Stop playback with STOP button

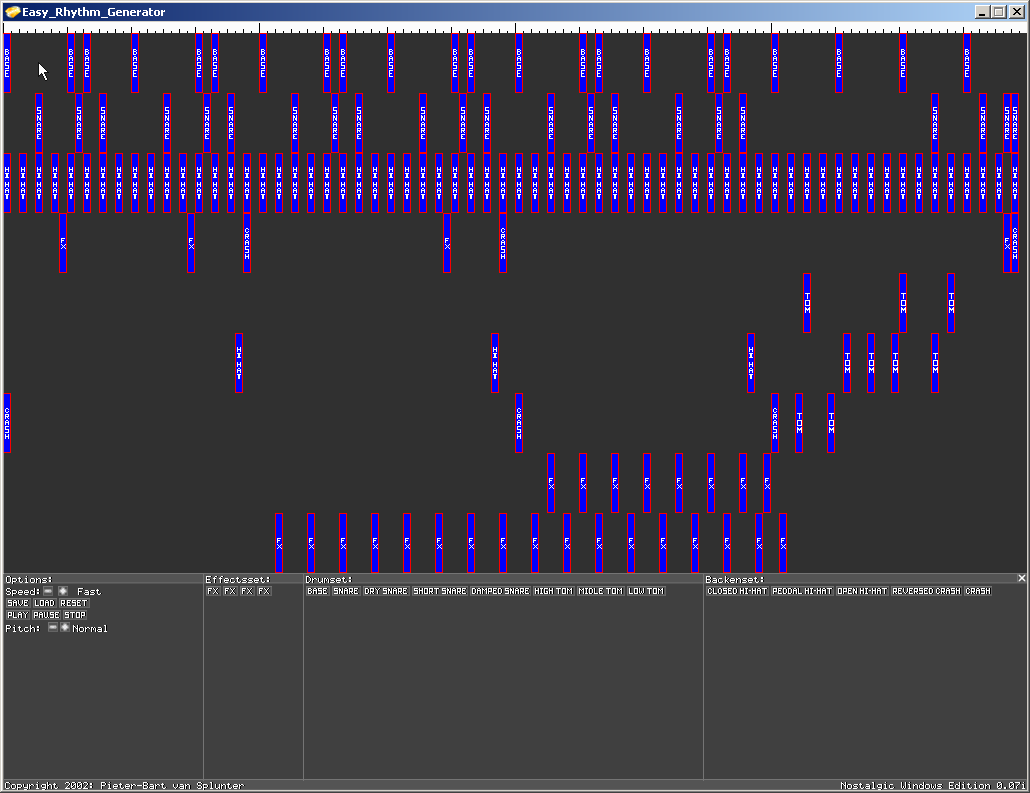pyautogui.click(x=75, y=615)
